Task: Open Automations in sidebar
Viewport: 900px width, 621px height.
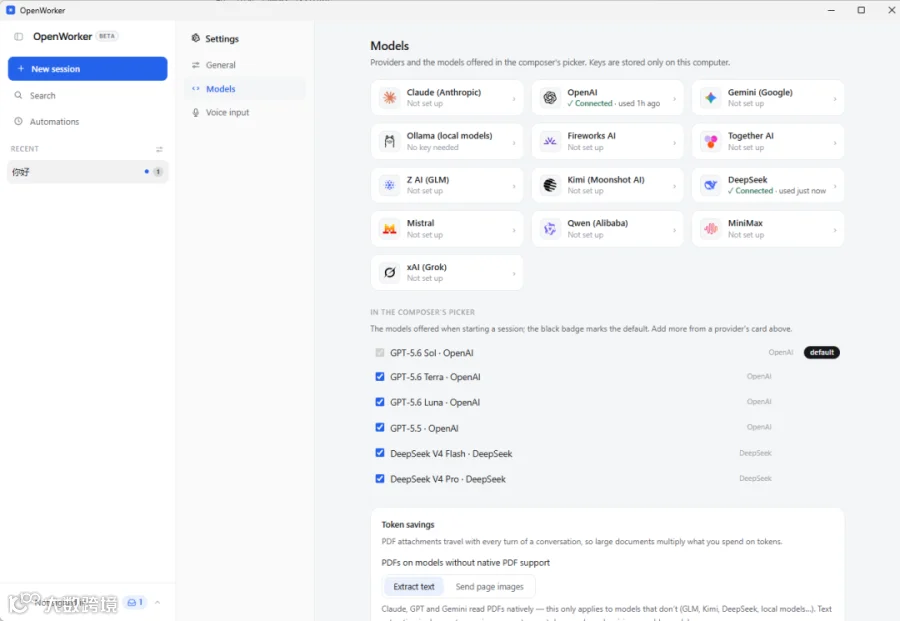Action: [87, 121]
